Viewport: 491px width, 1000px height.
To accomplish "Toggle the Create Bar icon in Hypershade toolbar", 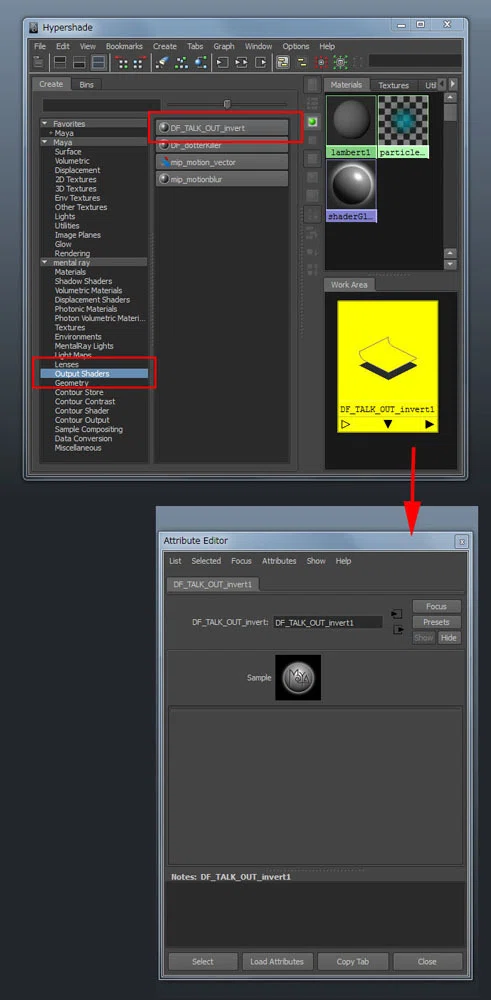I will tap(39, 62).
